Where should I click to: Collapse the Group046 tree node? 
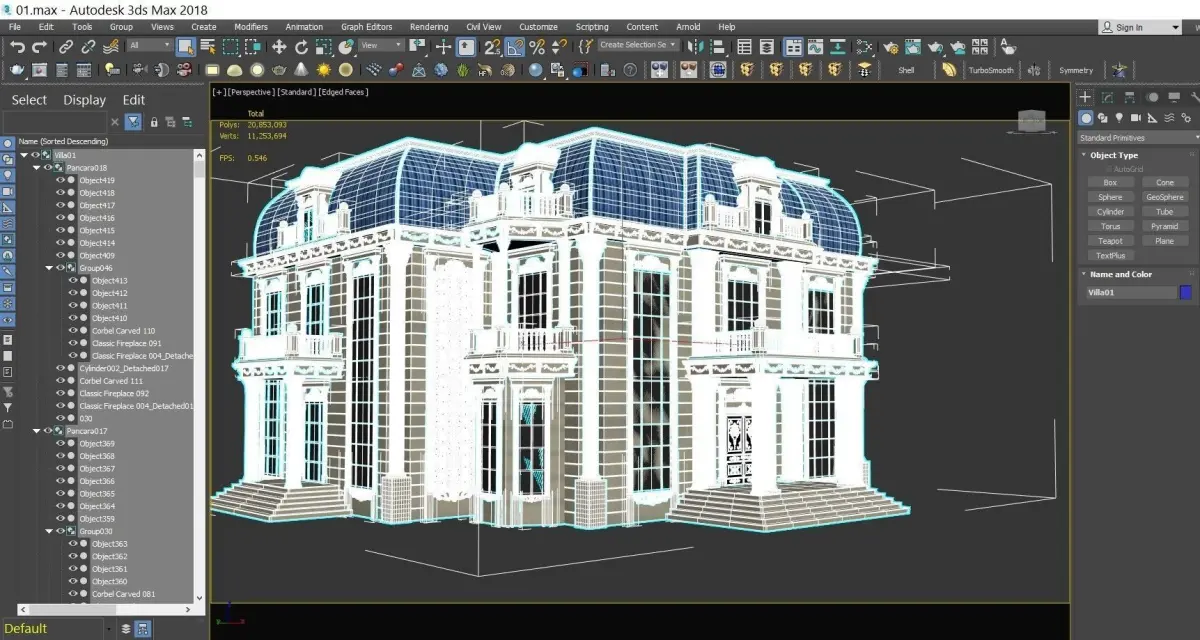pos(48,268)
